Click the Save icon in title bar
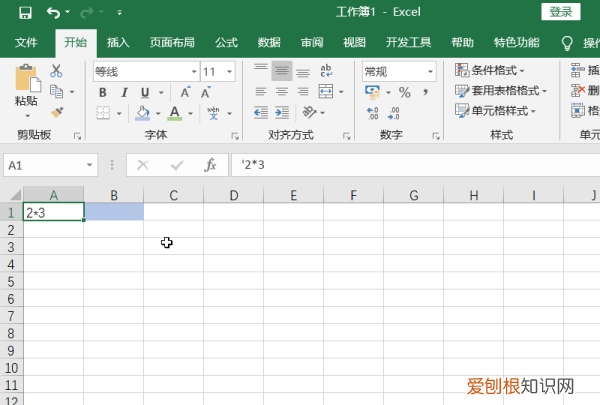The height and width of the screenshot is (405, 600). pyautogui.click(x=25, y=13)
